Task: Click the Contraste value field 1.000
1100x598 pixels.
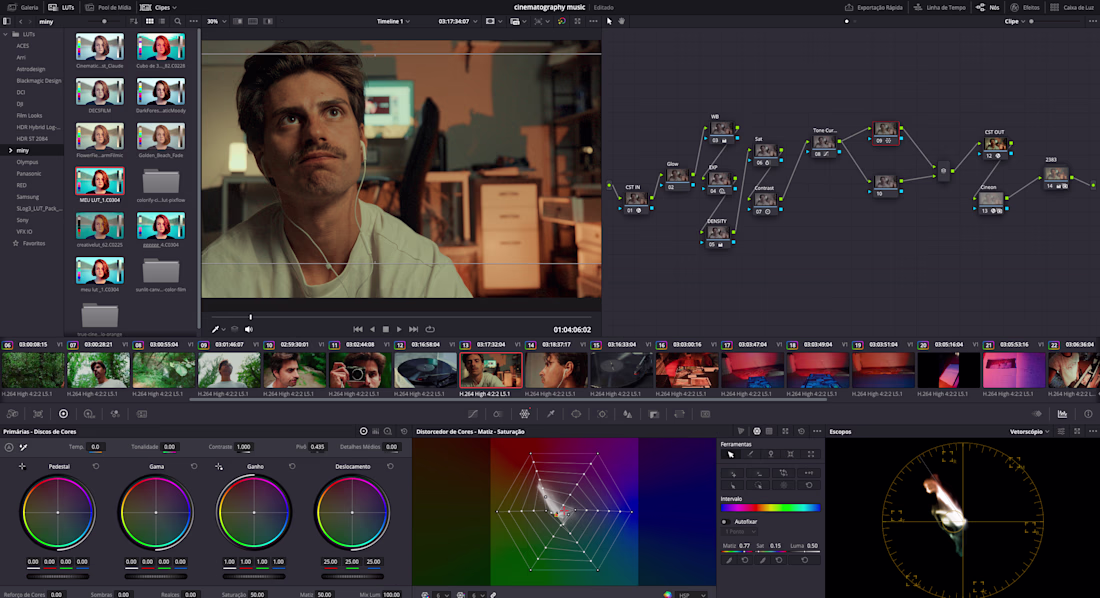Action: coord(243,447)
